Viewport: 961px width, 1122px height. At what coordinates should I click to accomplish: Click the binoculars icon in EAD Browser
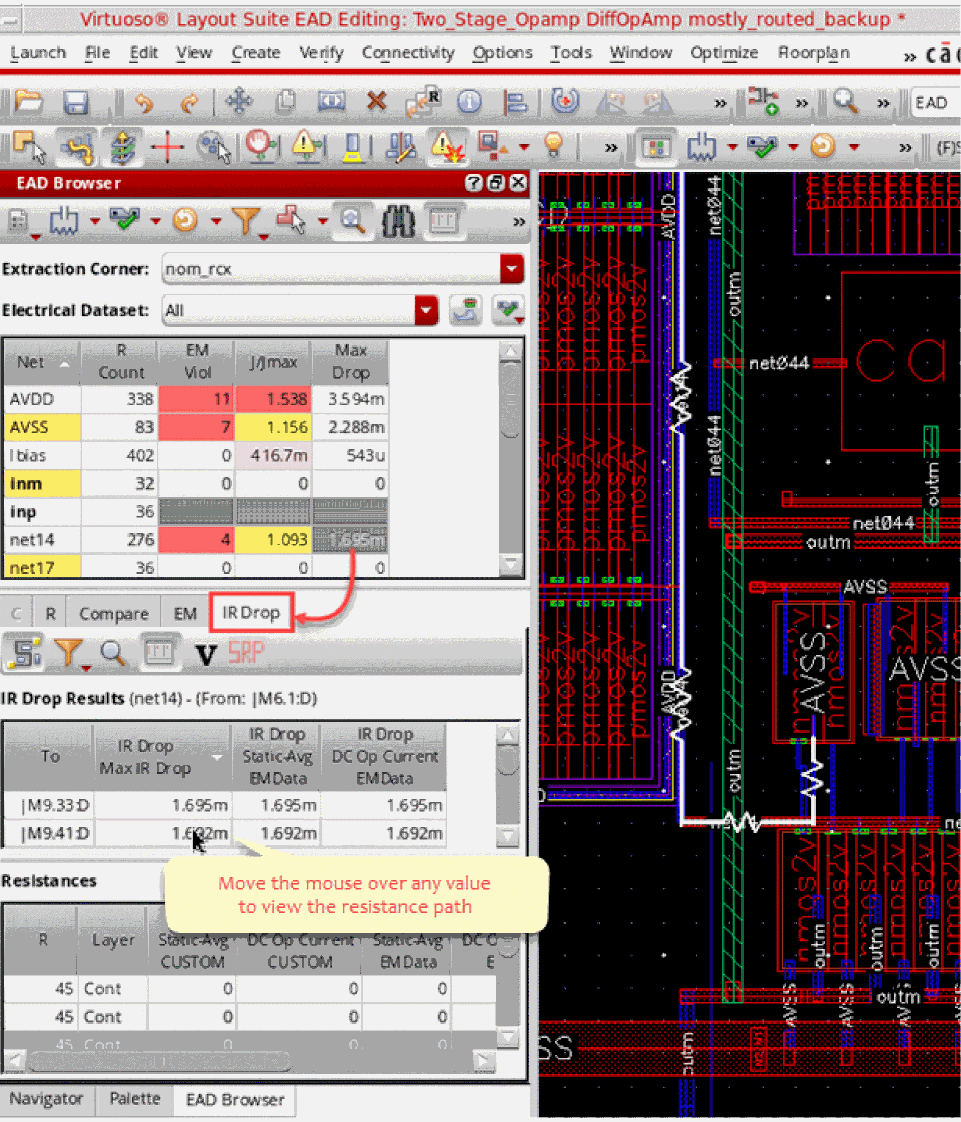397,219
